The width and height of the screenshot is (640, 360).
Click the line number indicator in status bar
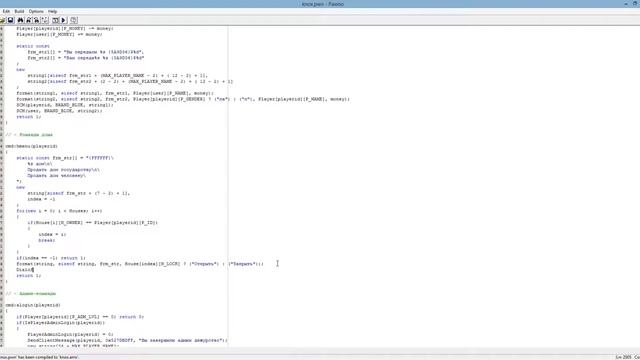[x=623, y=357]
